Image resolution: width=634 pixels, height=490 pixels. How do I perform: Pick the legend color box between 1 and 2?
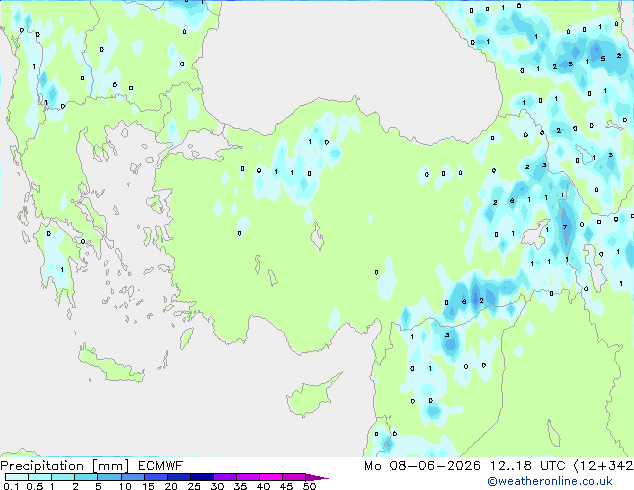(x=63, y=477)
